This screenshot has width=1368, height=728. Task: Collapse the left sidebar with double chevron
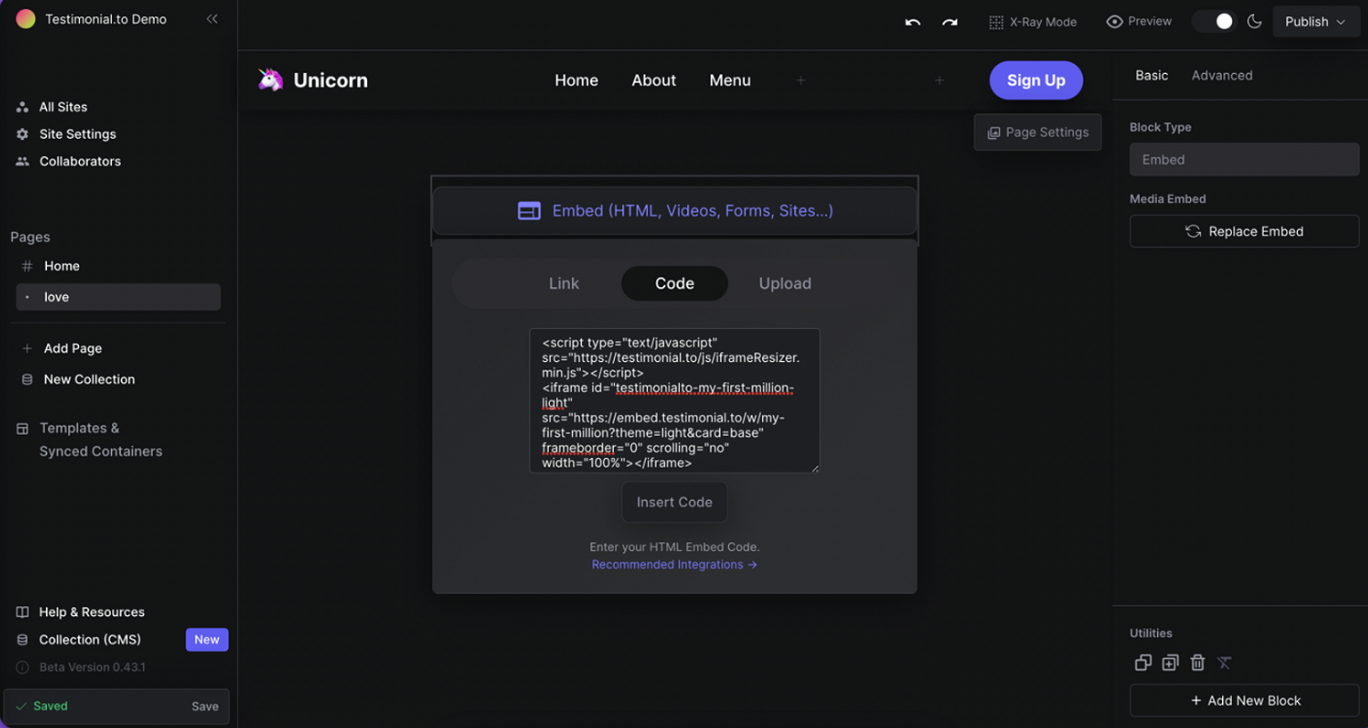tap(212, 19)
